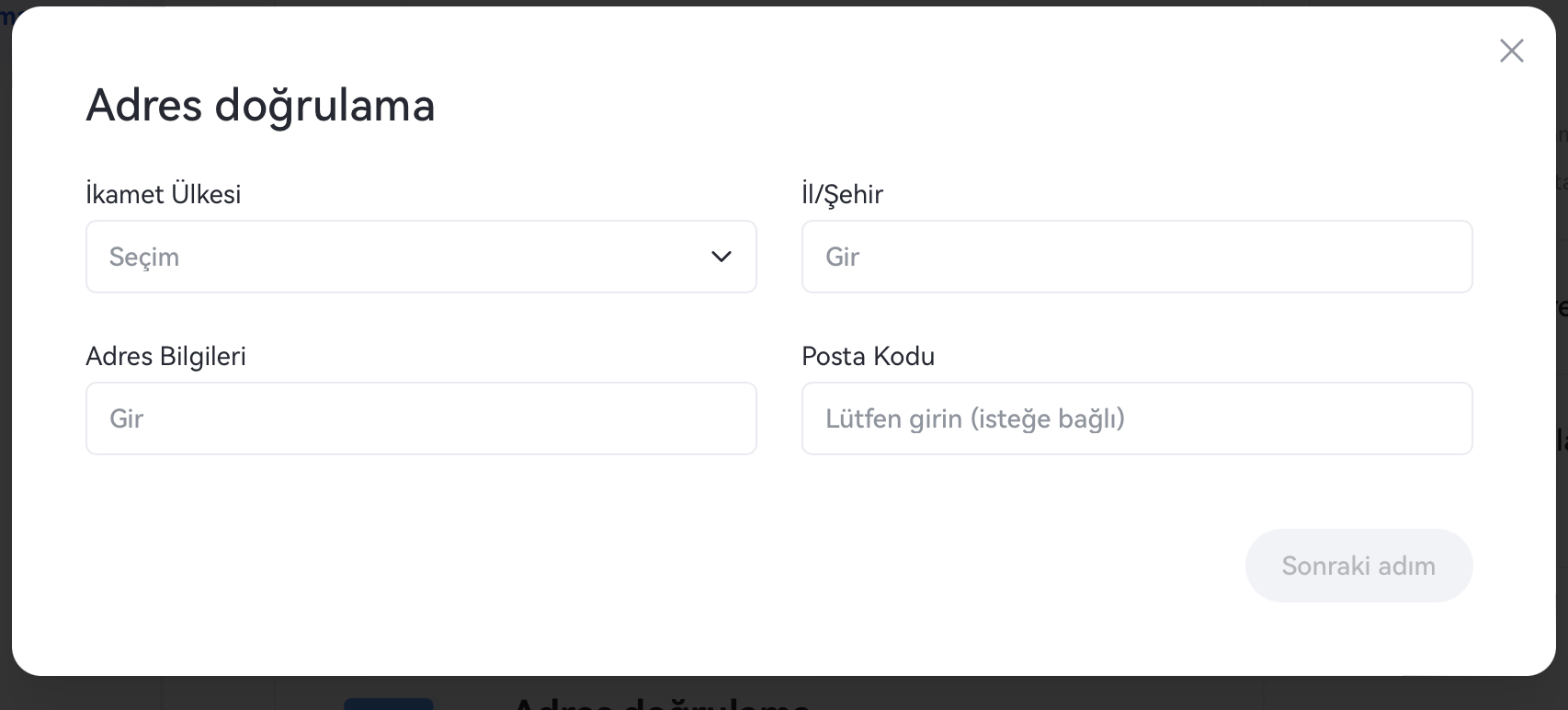Click the dimmed backdrop beneath the dialog
The height and width of the screenshot is (710, 1568).
1011,694
